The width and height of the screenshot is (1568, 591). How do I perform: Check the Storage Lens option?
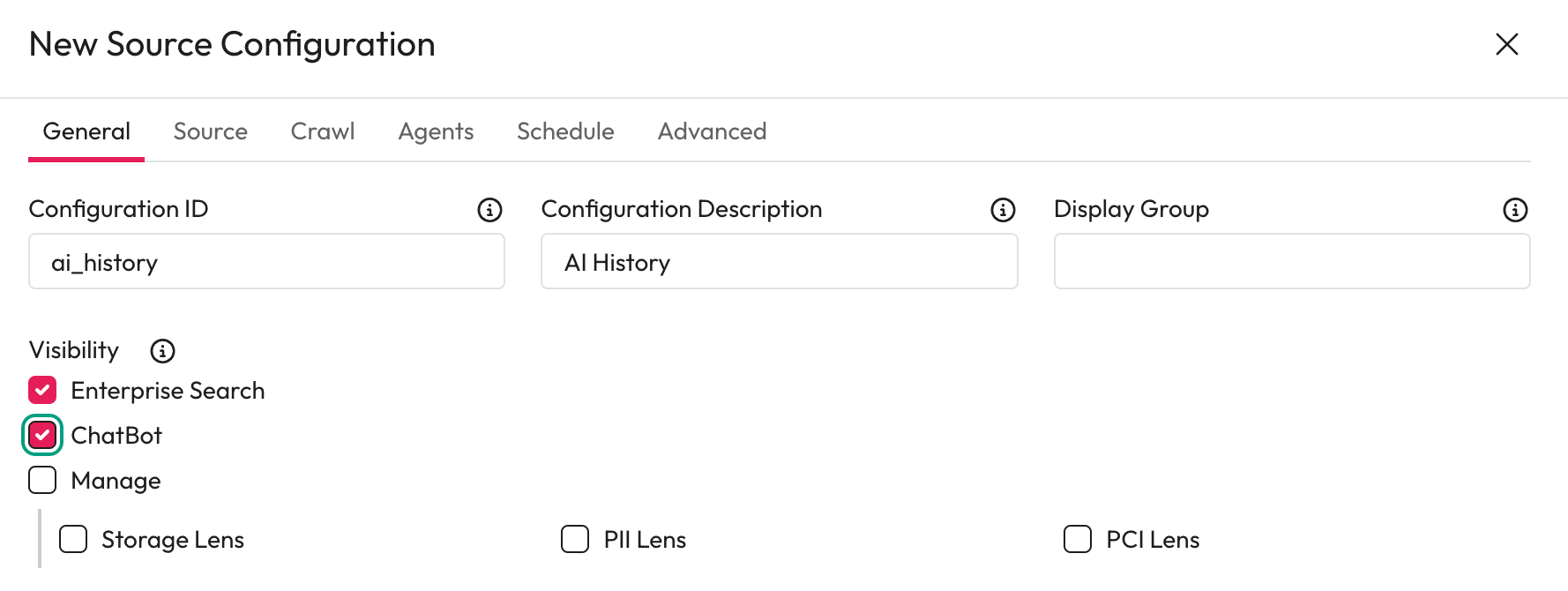point(73,539)
